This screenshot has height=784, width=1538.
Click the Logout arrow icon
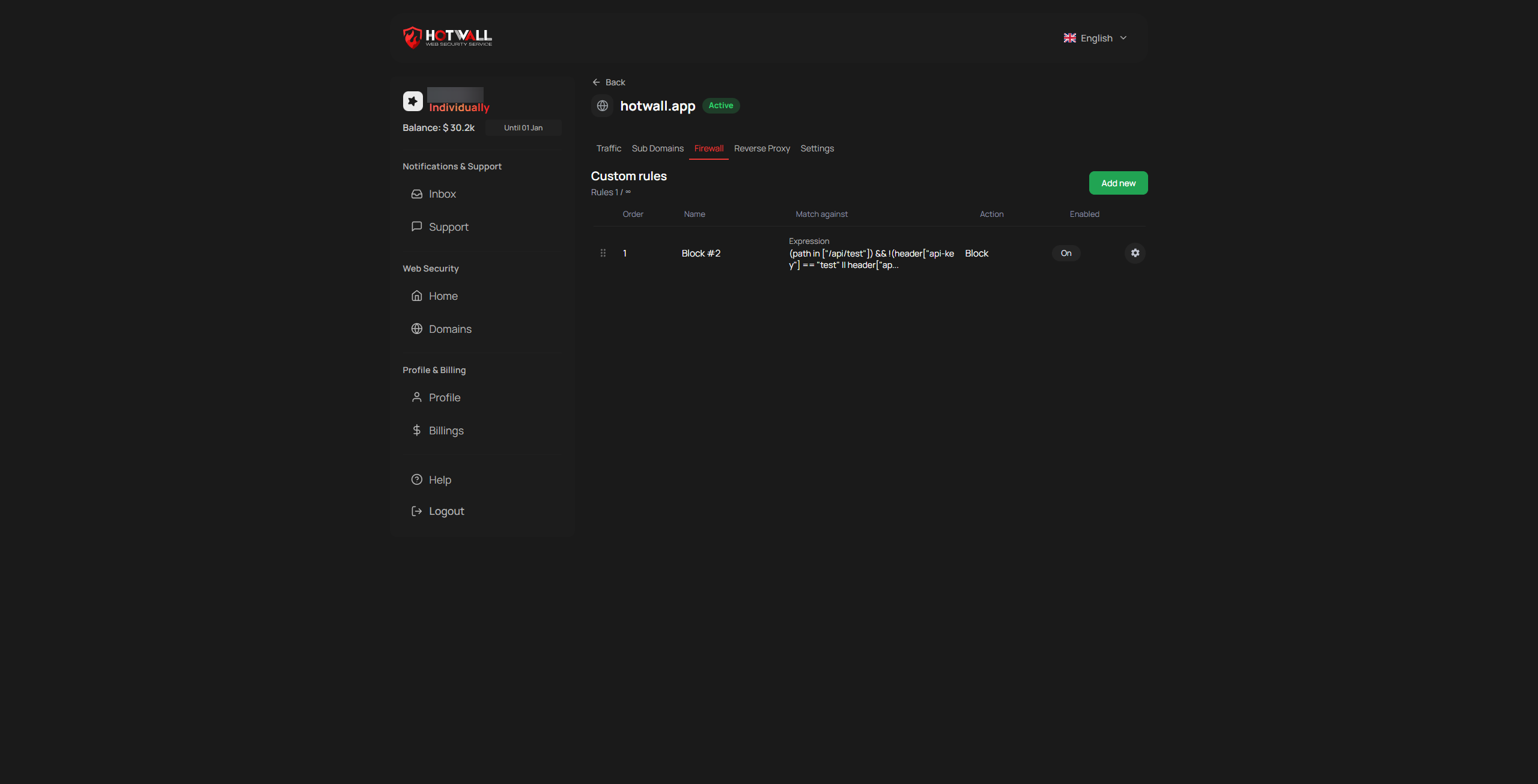[417, 511]
